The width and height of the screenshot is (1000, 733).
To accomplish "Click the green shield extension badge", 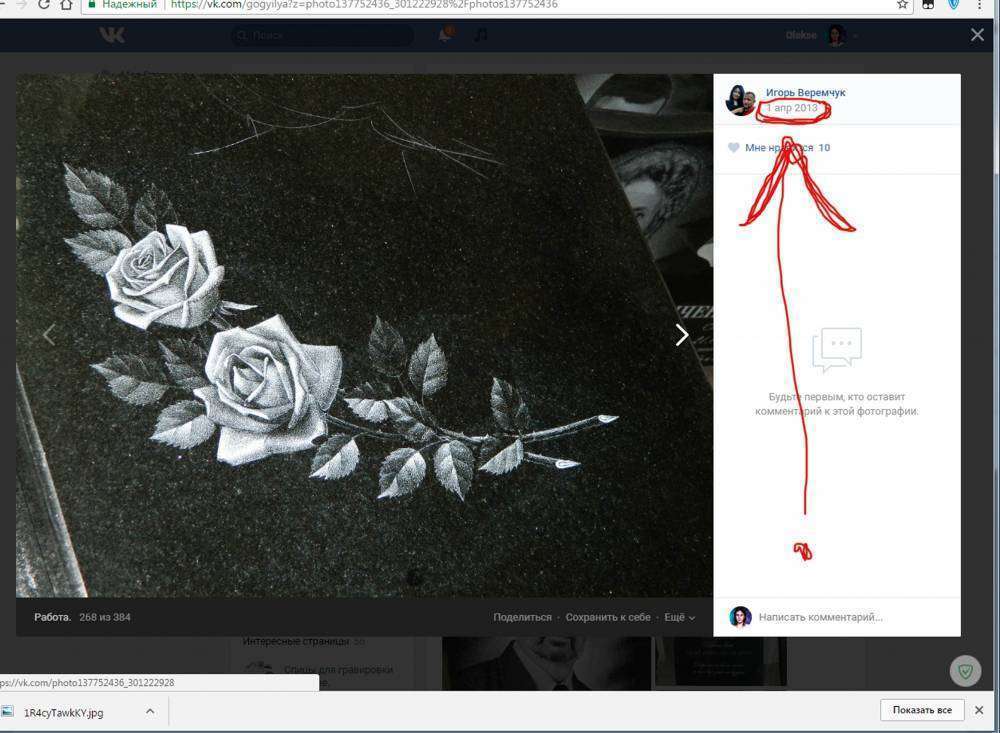I will click(x=965, y=671).
